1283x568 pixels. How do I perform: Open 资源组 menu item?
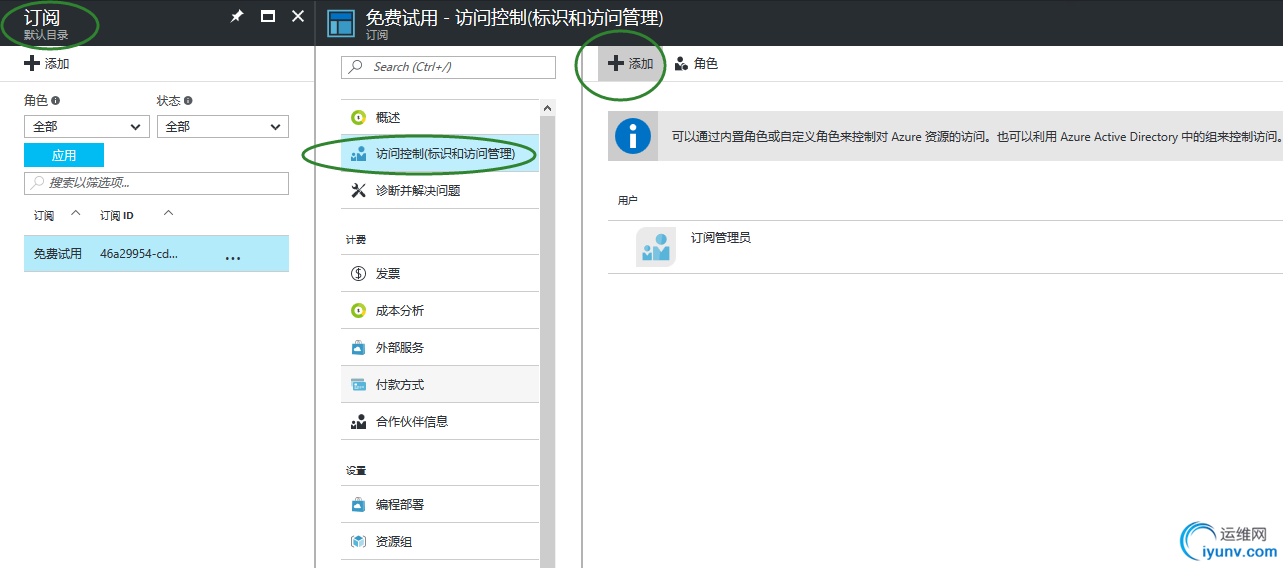tap(440, 541)
